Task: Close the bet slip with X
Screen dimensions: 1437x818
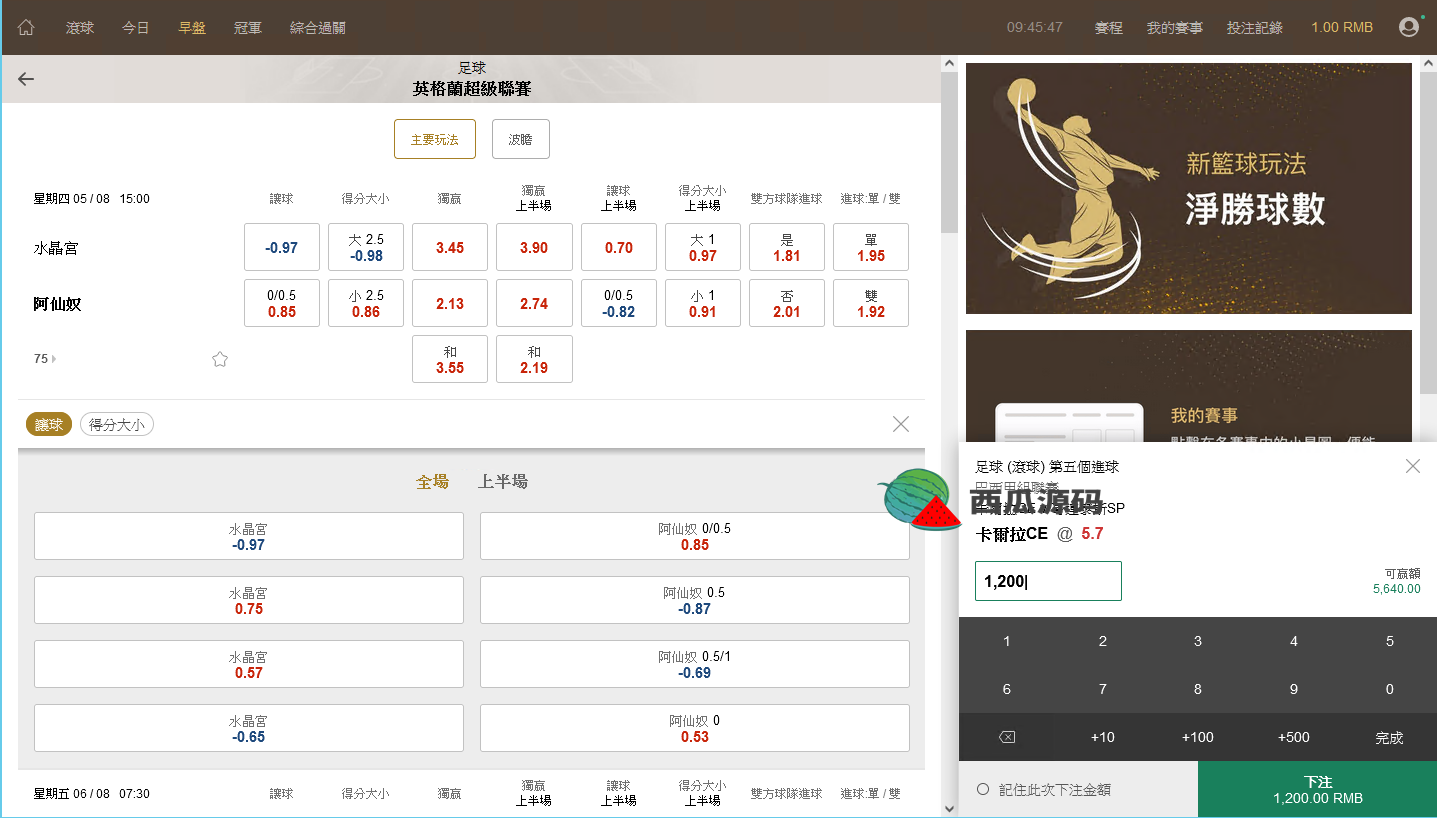Action: coord(1412,466)
